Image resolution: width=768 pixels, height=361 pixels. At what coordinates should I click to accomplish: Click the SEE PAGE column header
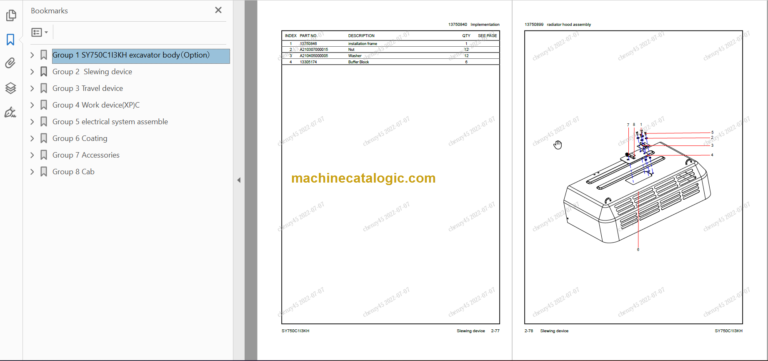487,36
